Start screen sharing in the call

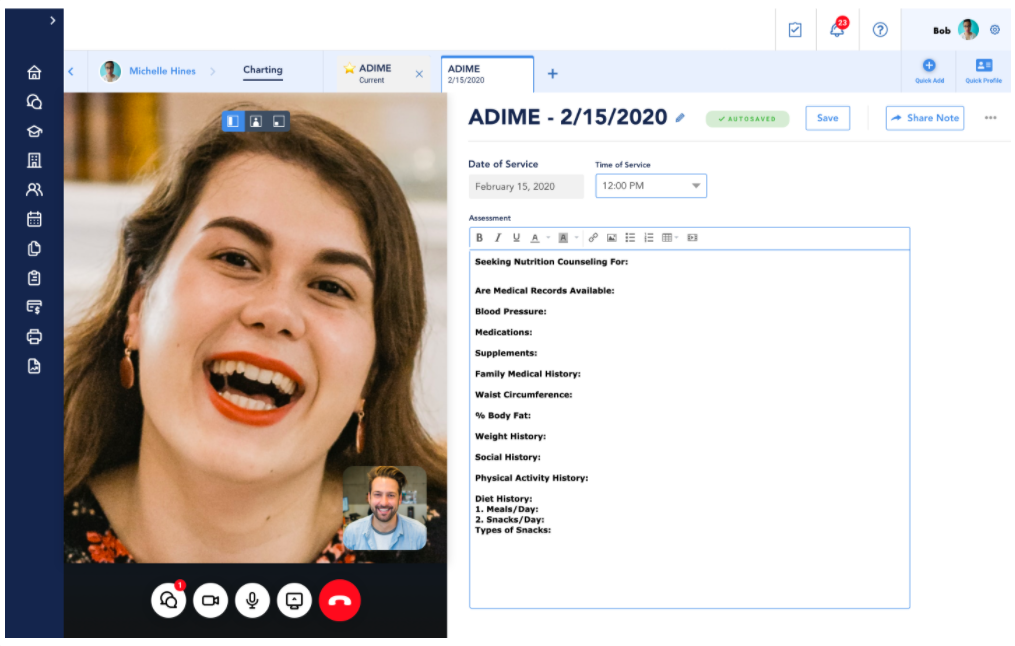point(294,600)
